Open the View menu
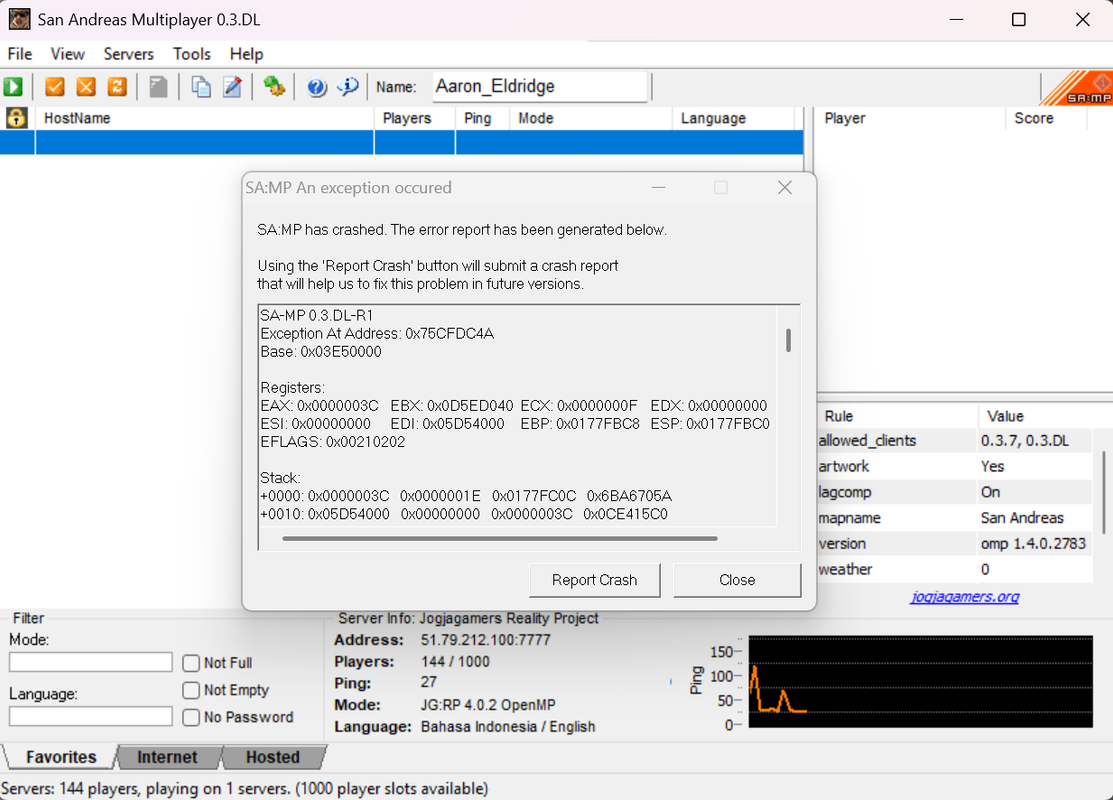The width and height of the screenshot is (1113, 800). point(67,54)
